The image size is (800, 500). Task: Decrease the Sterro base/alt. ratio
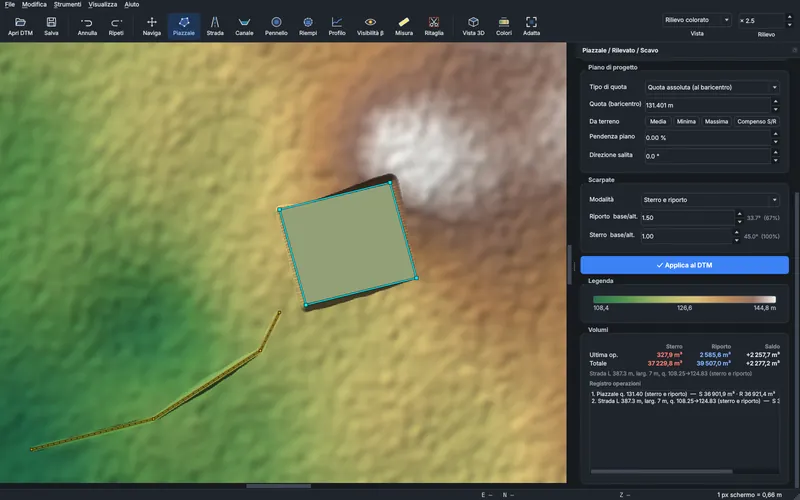tap(736, 240)
